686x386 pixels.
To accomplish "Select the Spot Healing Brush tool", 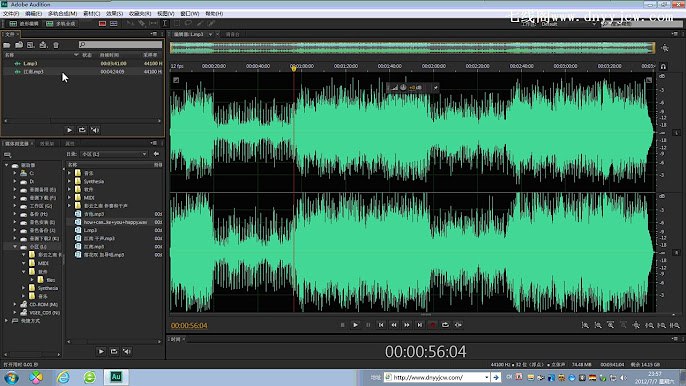I will click(x=211, y=23).
